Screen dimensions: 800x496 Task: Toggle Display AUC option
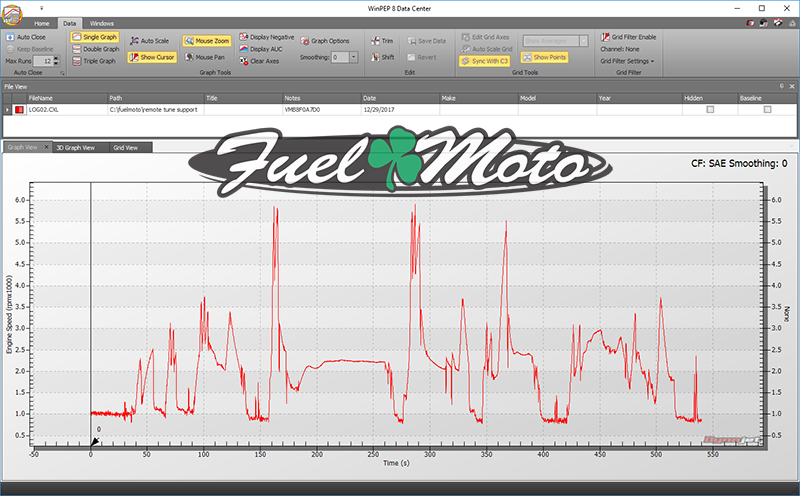(261, 49)
